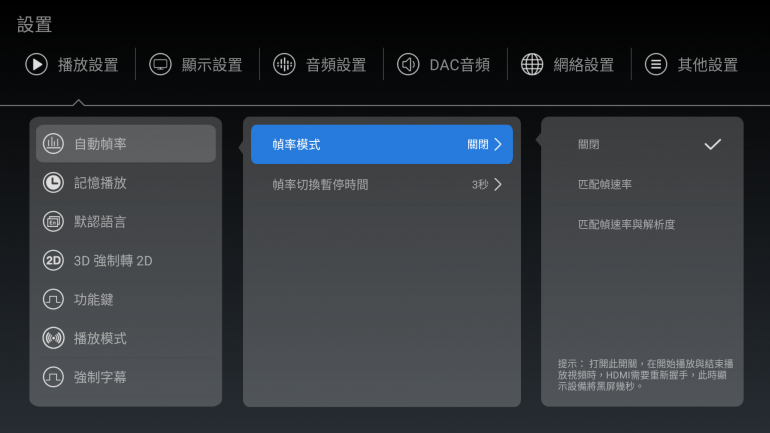Switch to the 顯示設置 tab
770x433 pixels.
tap(211, 65)
